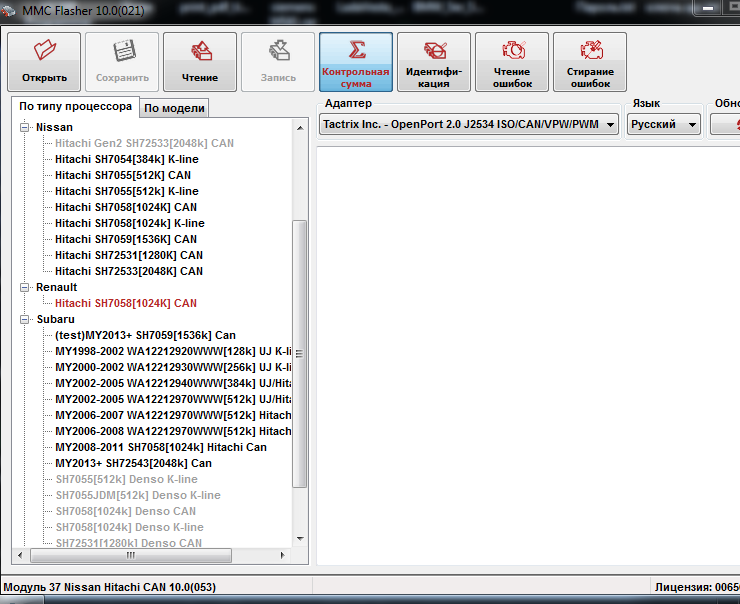Click Стирание ошибок (erase errors) button

tap(590, 62)
